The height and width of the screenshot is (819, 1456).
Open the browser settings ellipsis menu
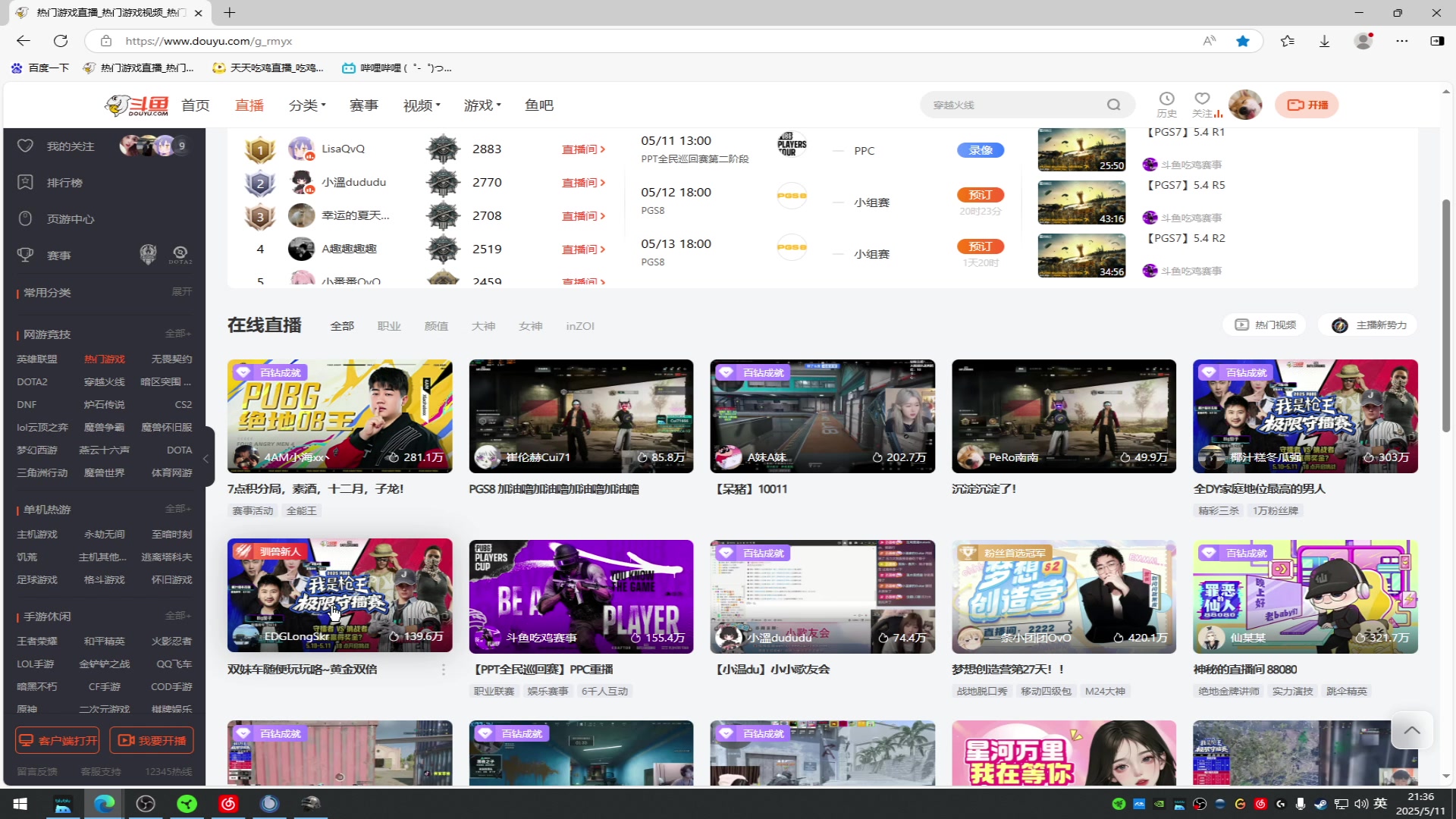pyautogui.click(x=1401, y=41)
